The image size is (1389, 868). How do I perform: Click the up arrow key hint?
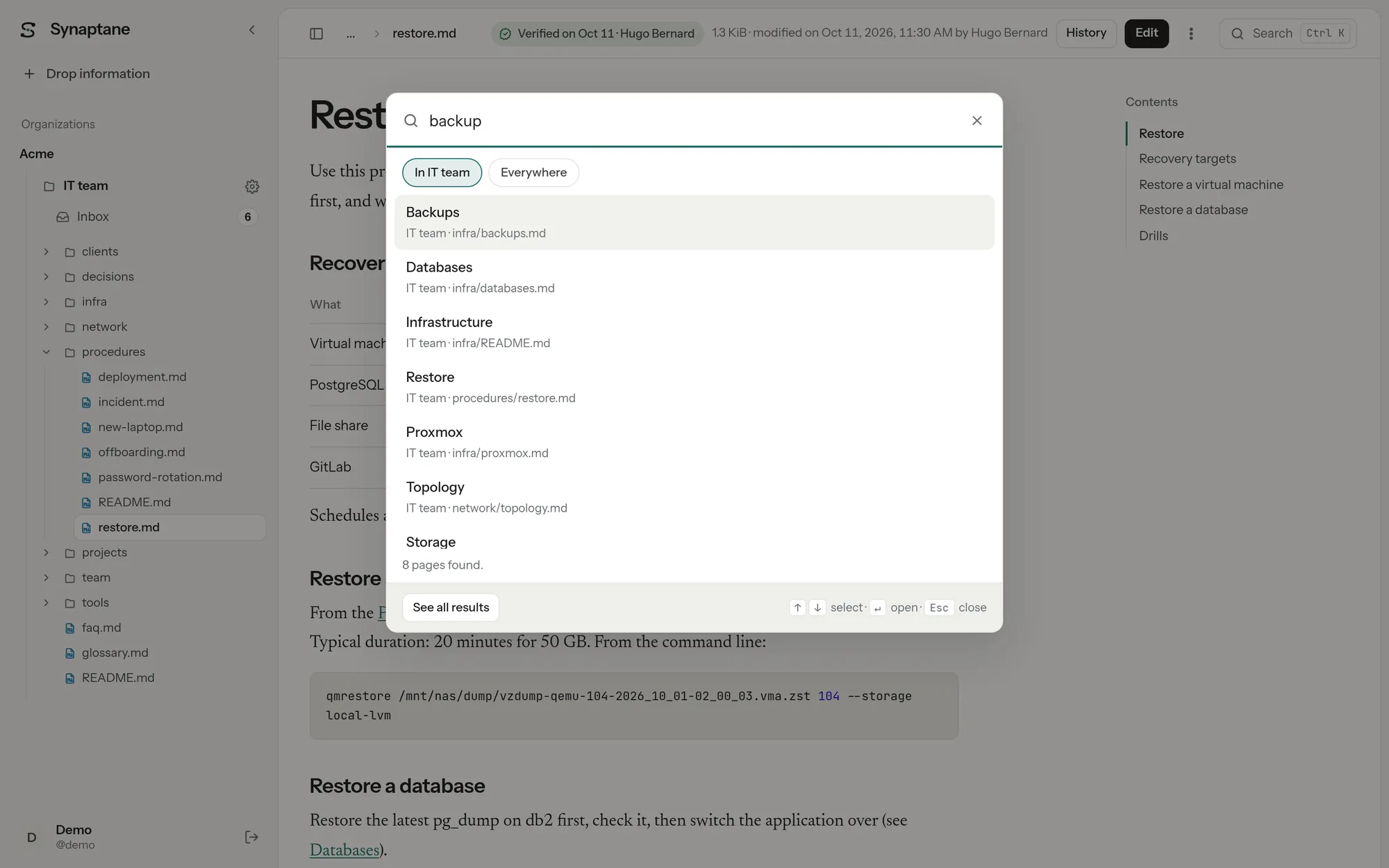coord(797,608)
